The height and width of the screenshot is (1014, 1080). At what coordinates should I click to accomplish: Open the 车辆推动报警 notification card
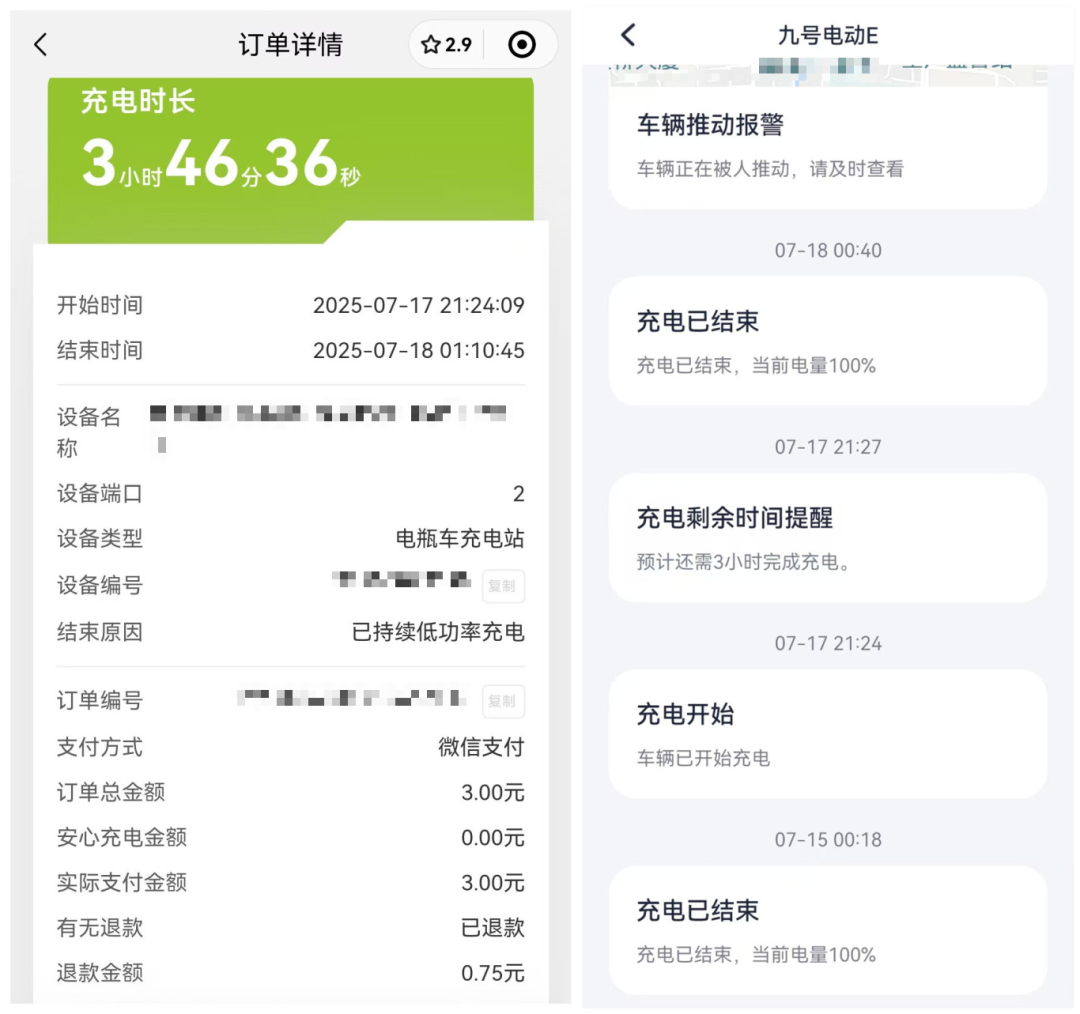[827, 145]
